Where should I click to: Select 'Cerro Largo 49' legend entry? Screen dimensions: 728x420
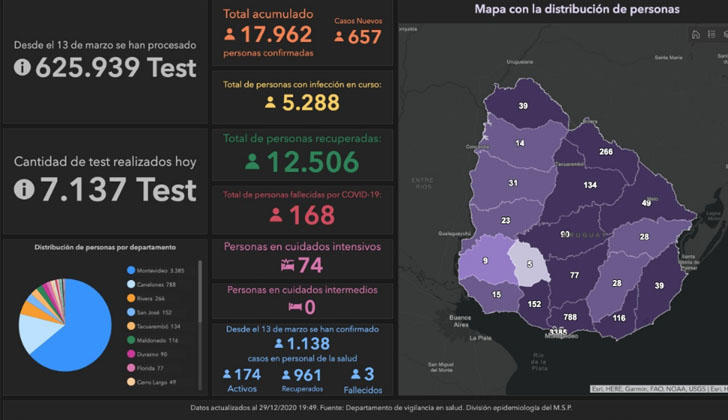pos(151,381)
